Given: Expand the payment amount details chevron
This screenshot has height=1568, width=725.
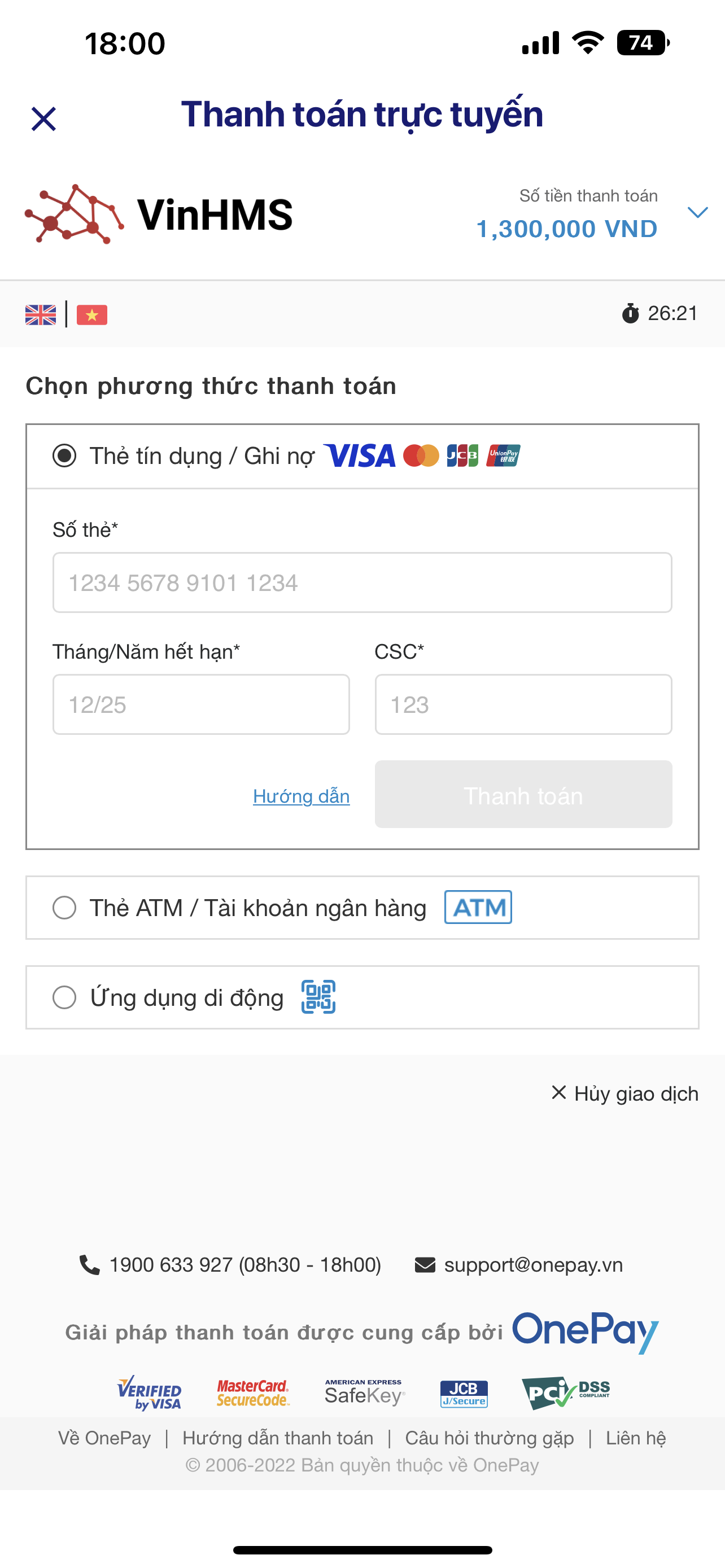Looking at the screenshot, I should [x=697, y=212].
